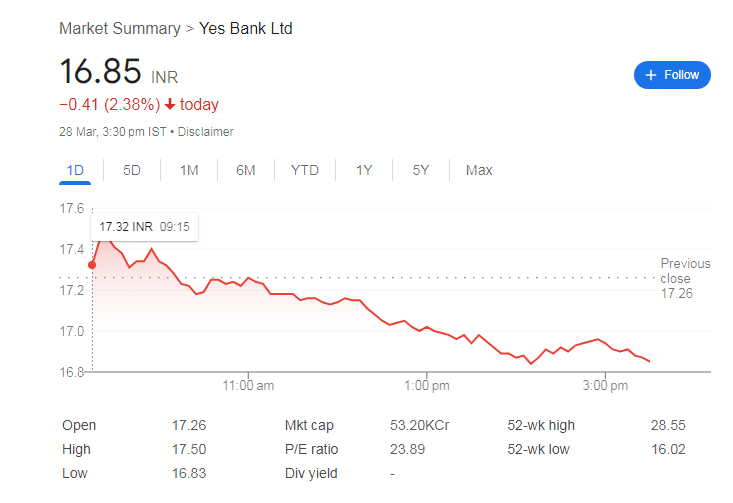View the 1Y price chart
The width and height of the screenshot is (733, 503).
tap(364, 170)
